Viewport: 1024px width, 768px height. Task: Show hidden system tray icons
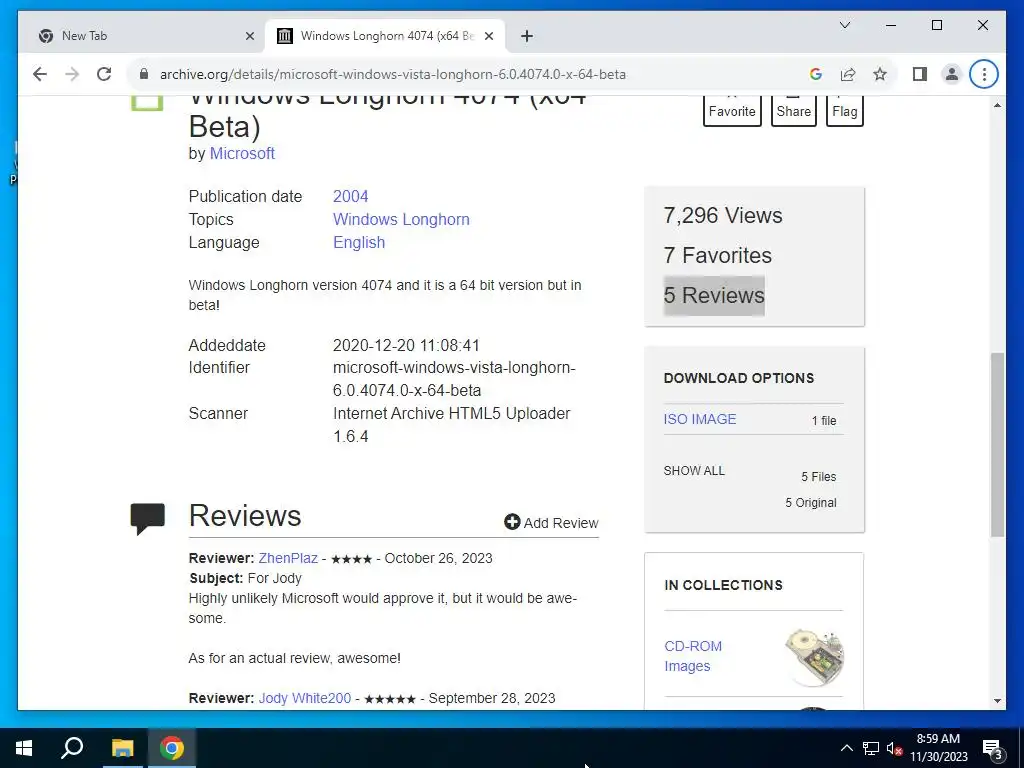click(846, 748)
